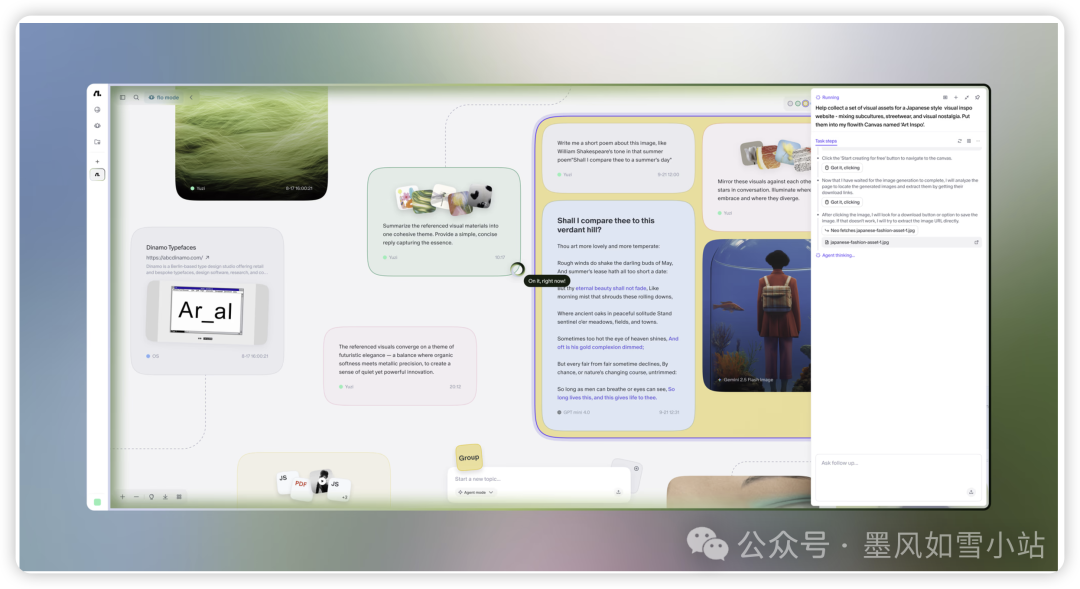The height and width of the screenshot is (589, 1080).
Task: Open the japanese-fashion-asset-1.jpg file row
Action: (901, 242)
